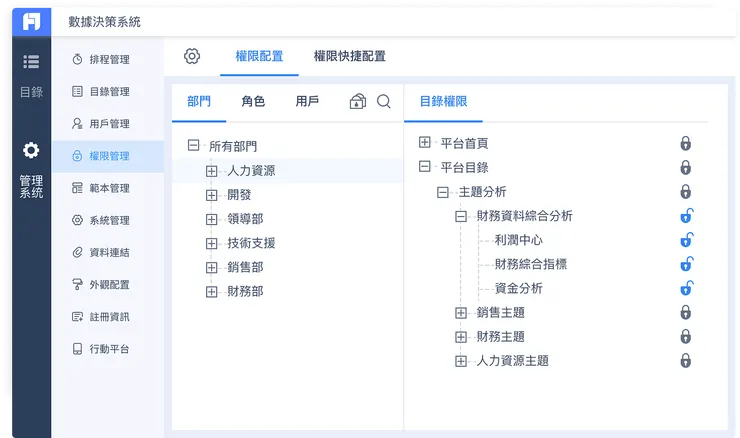Click the permission inheritance box-lock icon
Image resolution: width=740 pixels, height=438 pixels.
(x=358, y=101)
